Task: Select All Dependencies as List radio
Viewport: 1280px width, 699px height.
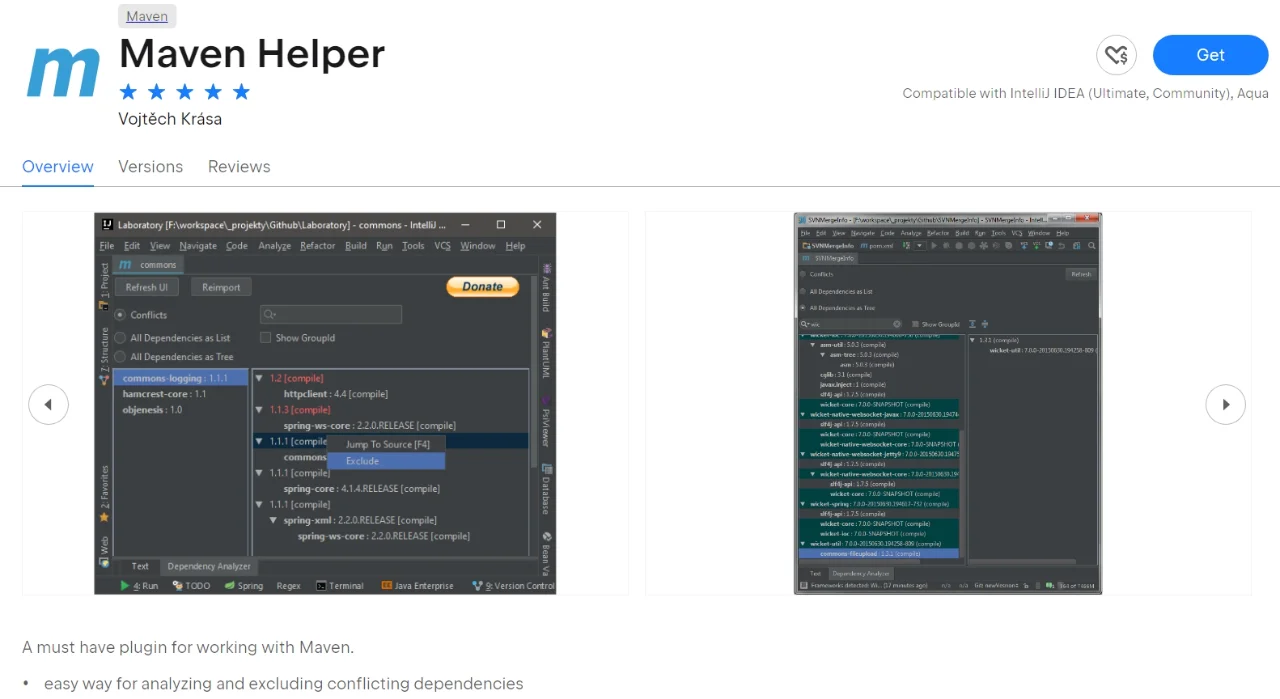Action: 121,338
